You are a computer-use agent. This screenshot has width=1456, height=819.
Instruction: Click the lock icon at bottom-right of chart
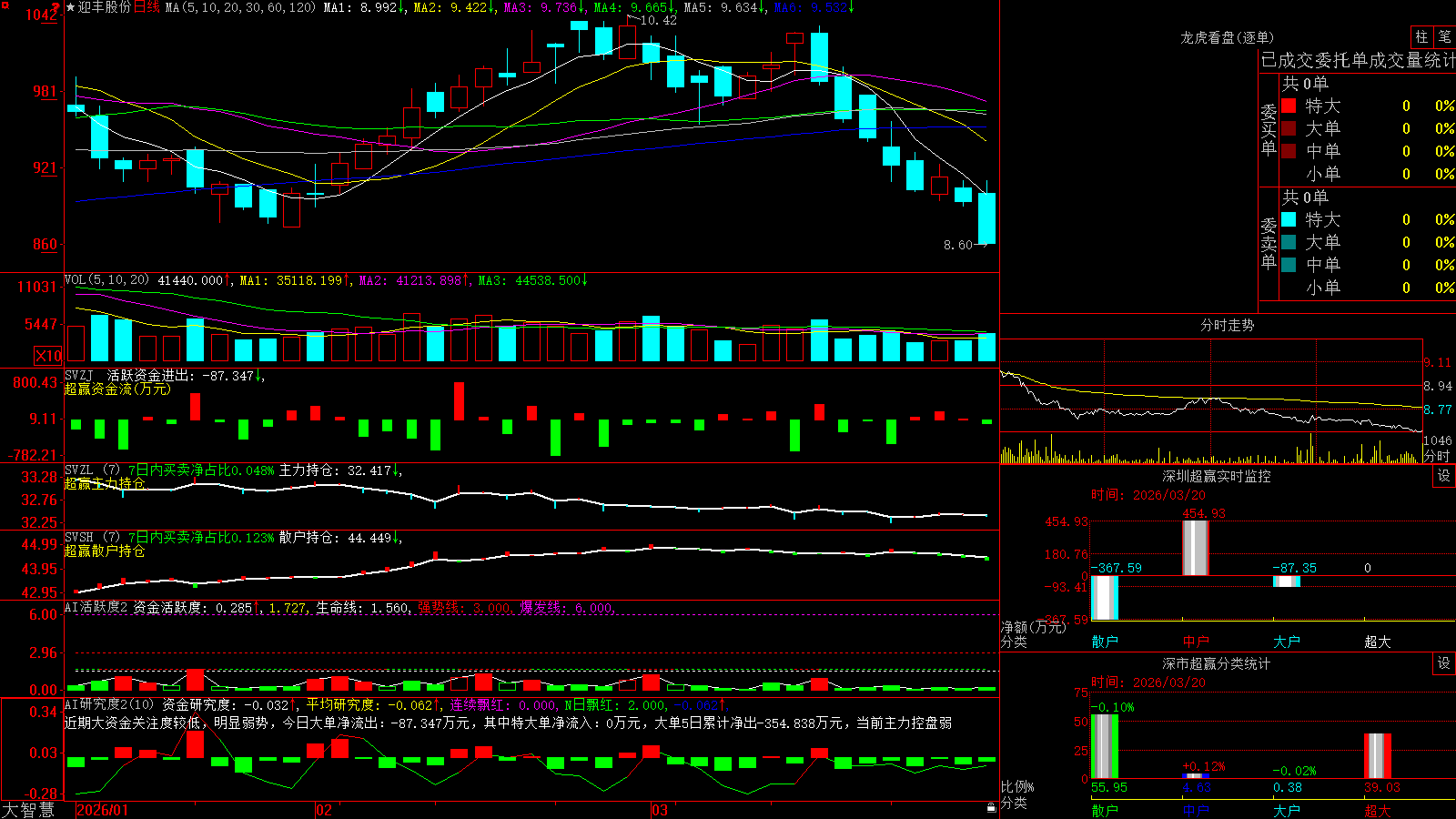coord(992,808)
